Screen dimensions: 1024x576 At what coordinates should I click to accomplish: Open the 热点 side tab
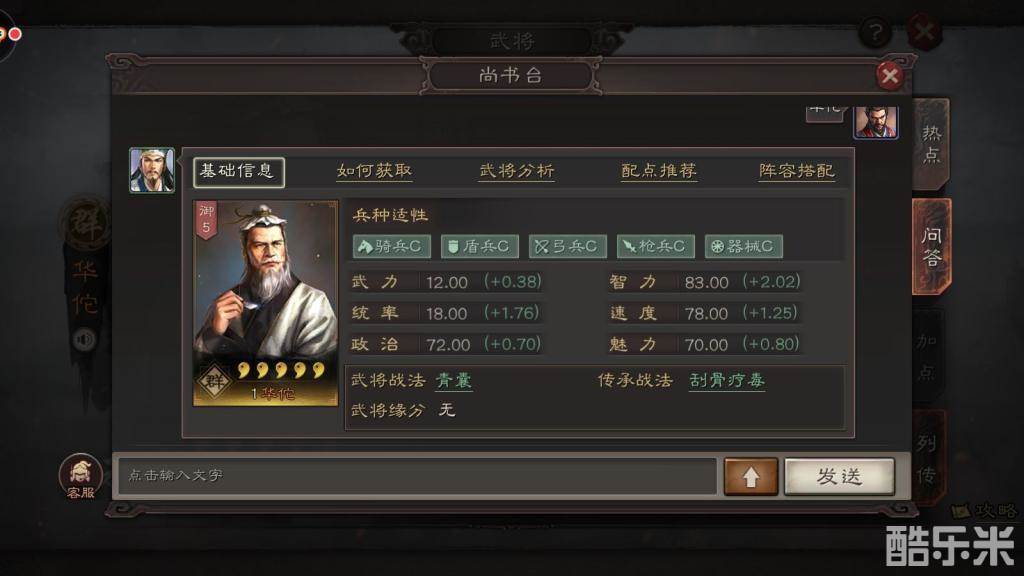point(931,144)
